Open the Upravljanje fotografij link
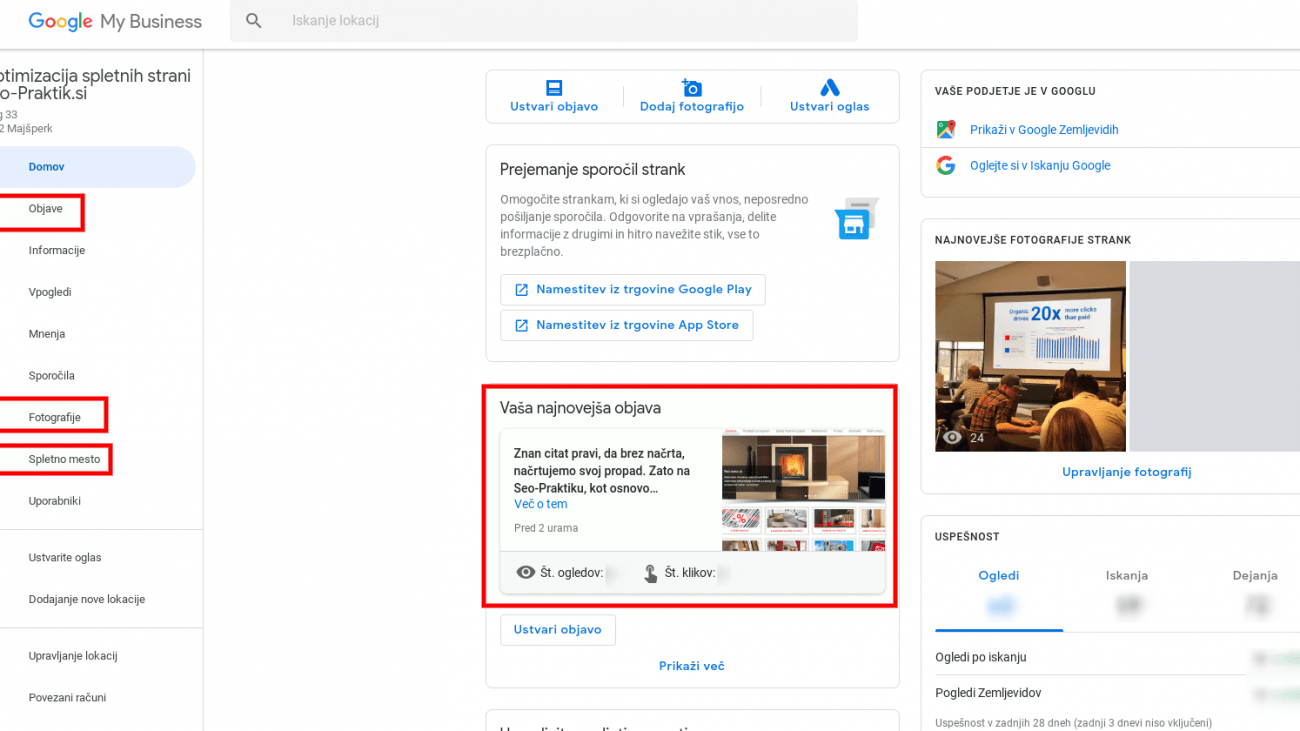Image resolution: width=1300 pixels, height=731 pixels. pyautogui.click(x=1126, y=472)
